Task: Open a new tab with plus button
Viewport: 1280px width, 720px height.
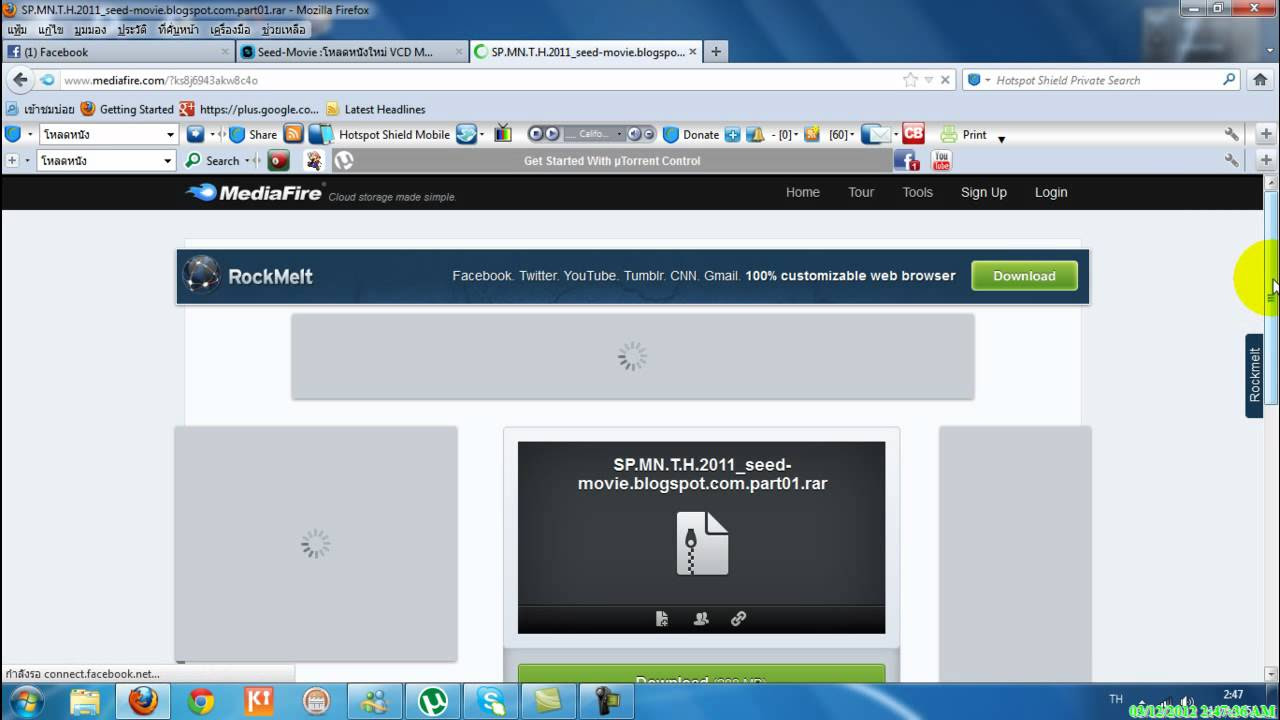Action: [716, 52]
